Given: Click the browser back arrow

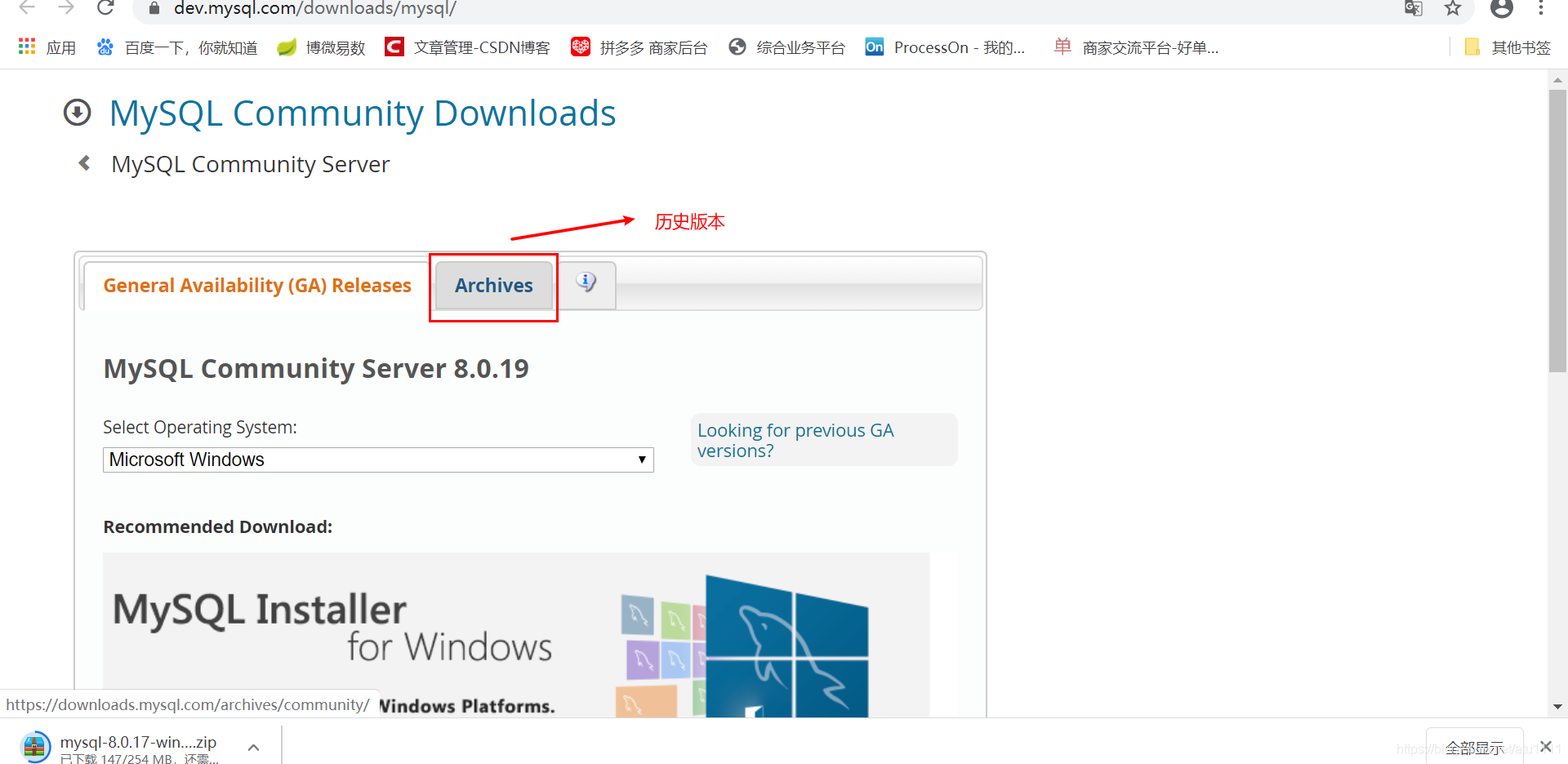Looking at the screenshot, I should (x=27, y=8).
